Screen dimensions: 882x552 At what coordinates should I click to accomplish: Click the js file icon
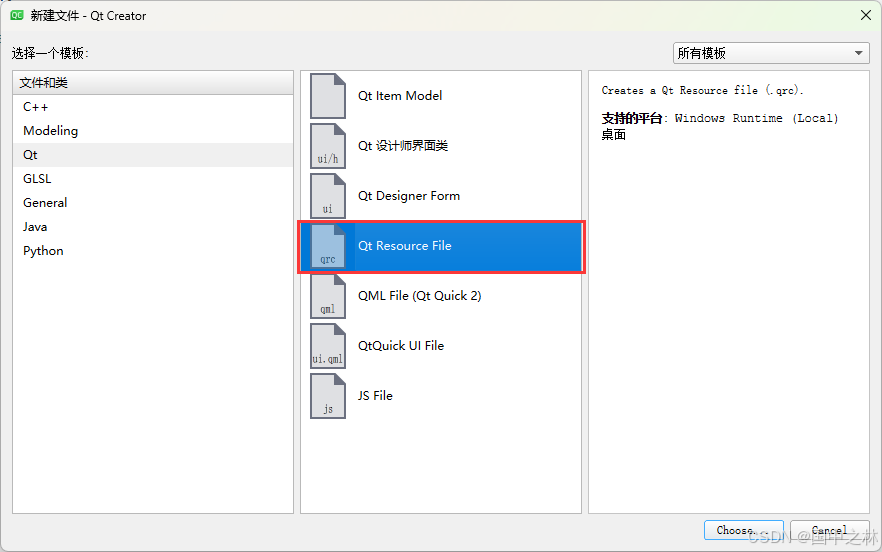(328, 396)
